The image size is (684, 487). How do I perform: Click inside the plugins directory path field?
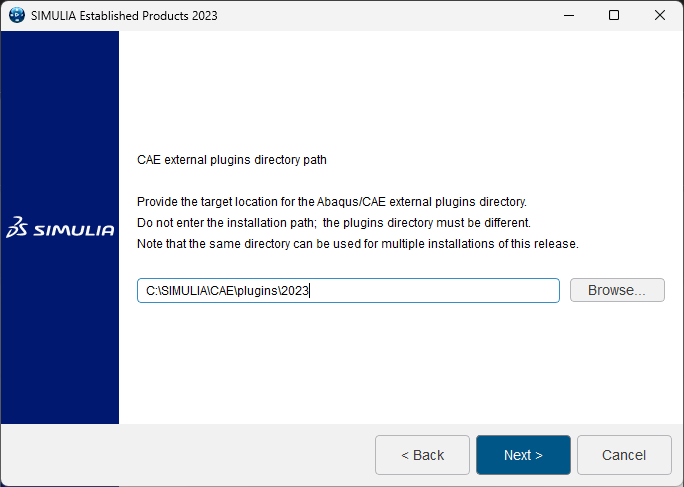tap(430, 290)
